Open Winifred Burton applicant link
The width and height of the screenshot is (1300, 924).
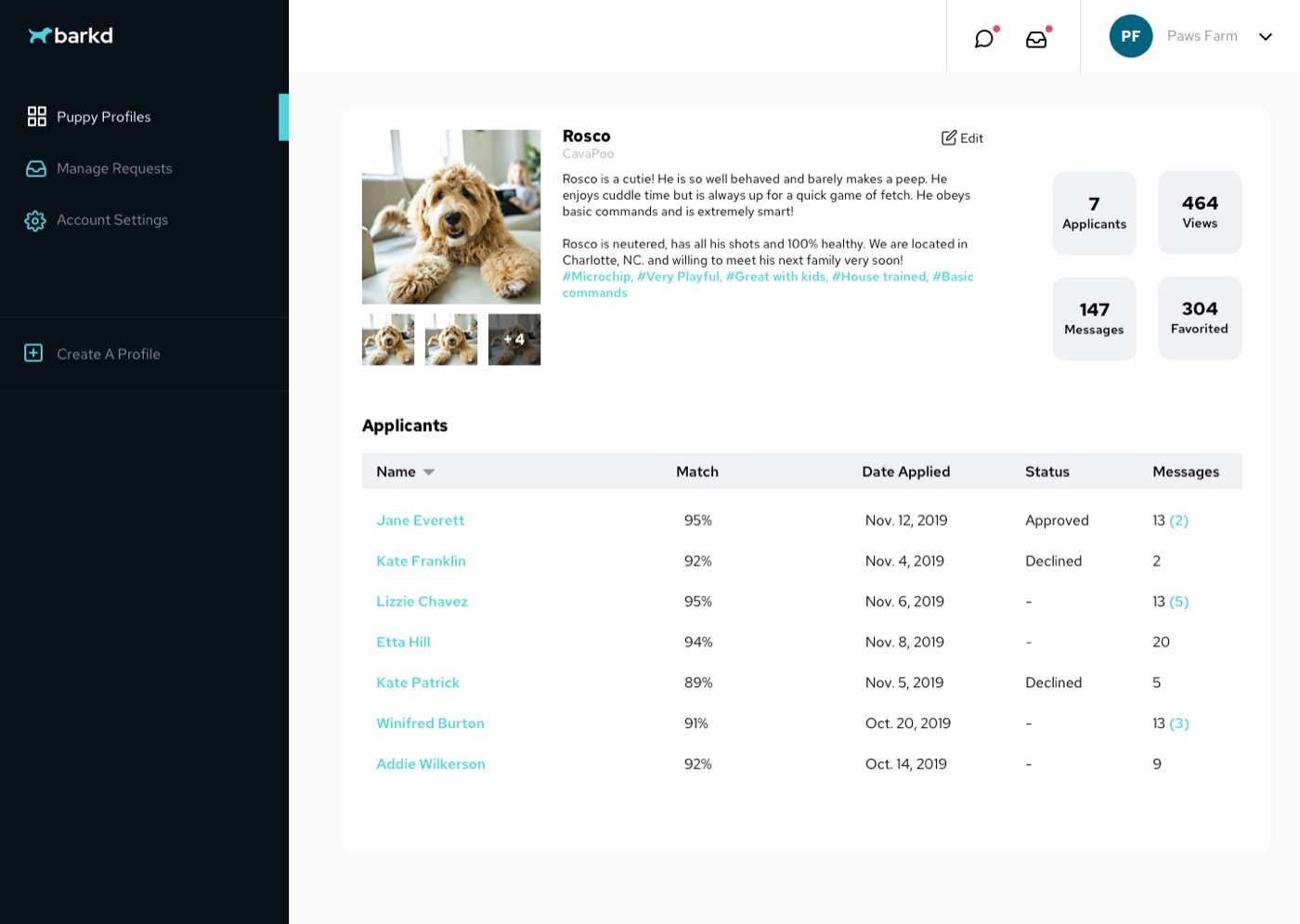coord(430,723)
